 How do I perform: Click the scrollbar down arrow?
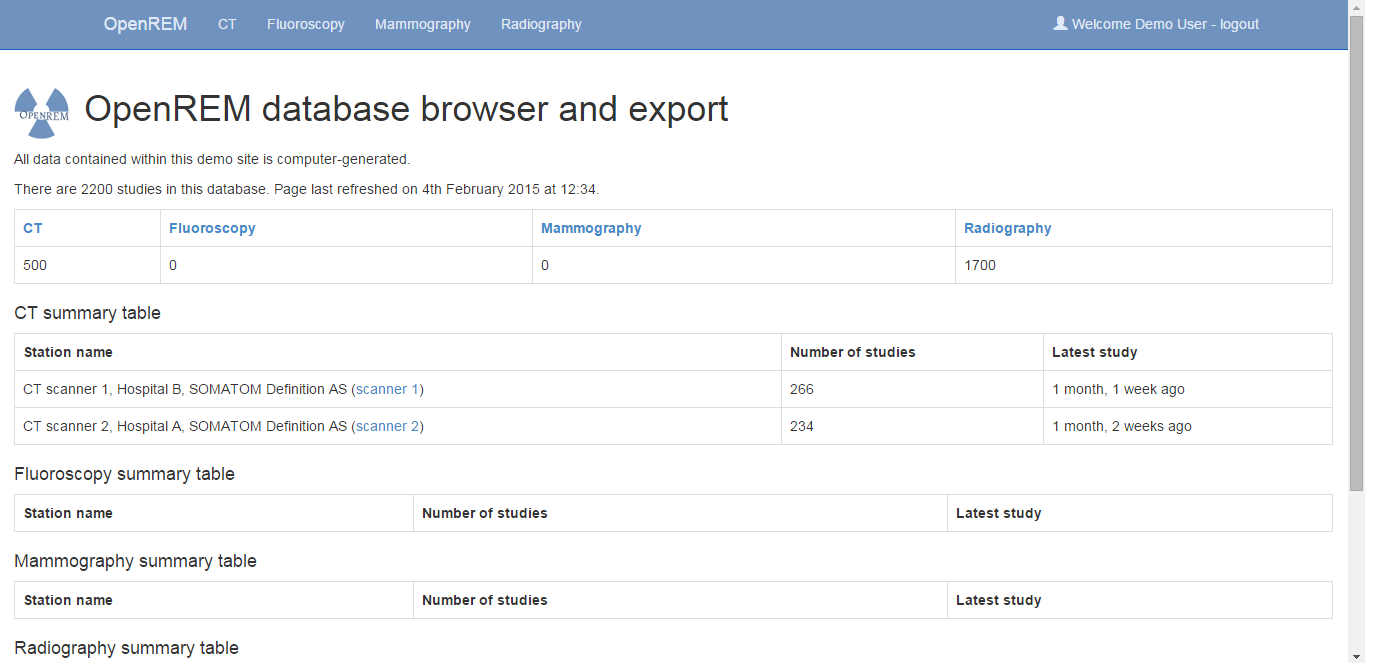1356,656
